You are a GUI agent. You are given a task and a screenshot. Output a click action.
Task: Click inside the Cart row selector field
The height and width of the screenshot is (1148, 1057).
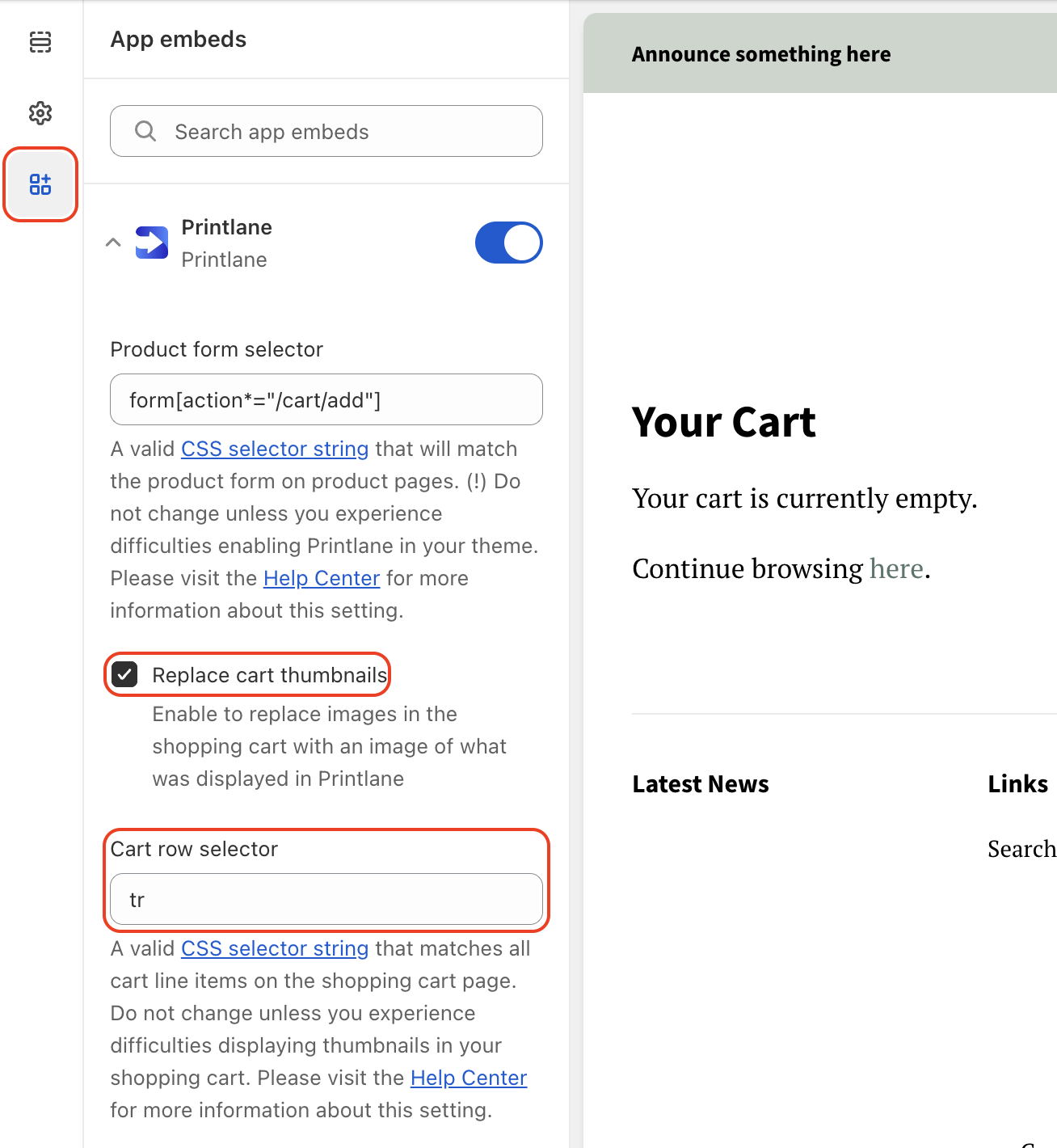click(x=326, y=899)
